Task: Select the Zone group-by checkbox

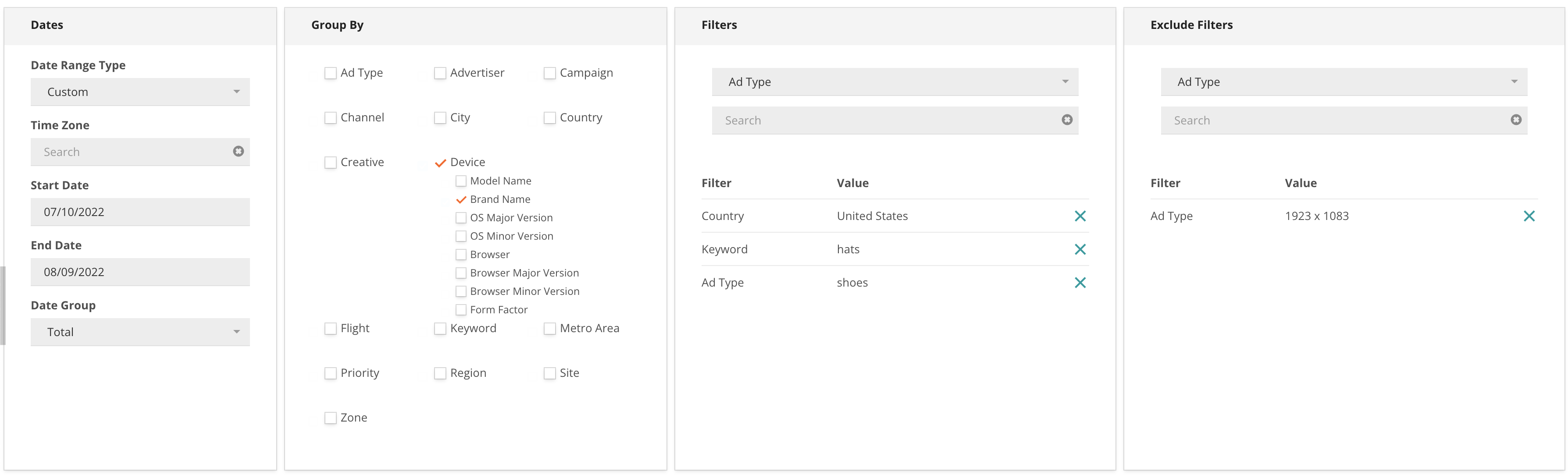Action: [x=331, y=418]
